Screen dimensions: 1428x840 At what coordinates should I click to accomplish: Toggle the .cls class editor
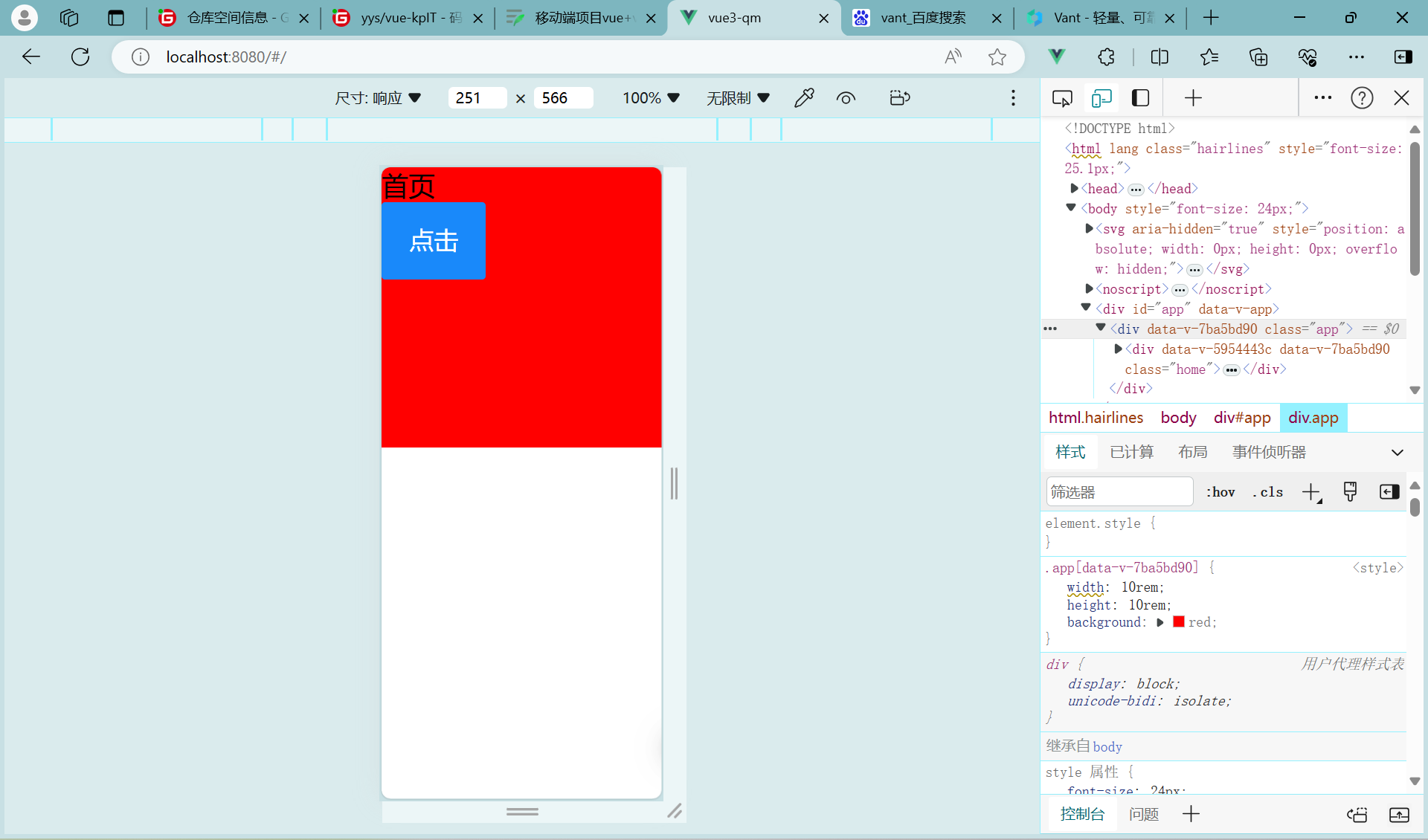coord(1268,491)
